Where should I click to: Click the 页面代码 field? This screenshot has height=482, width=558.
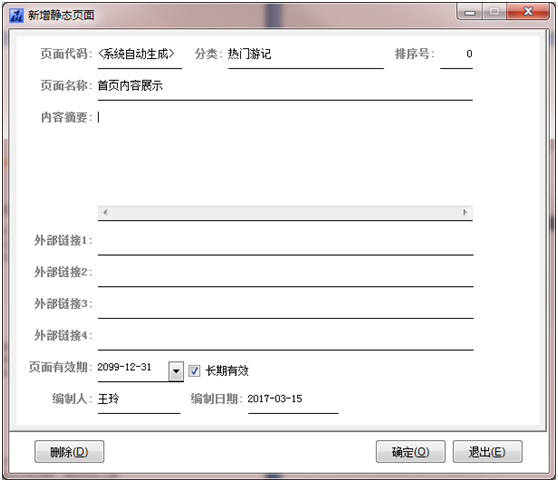140,55
